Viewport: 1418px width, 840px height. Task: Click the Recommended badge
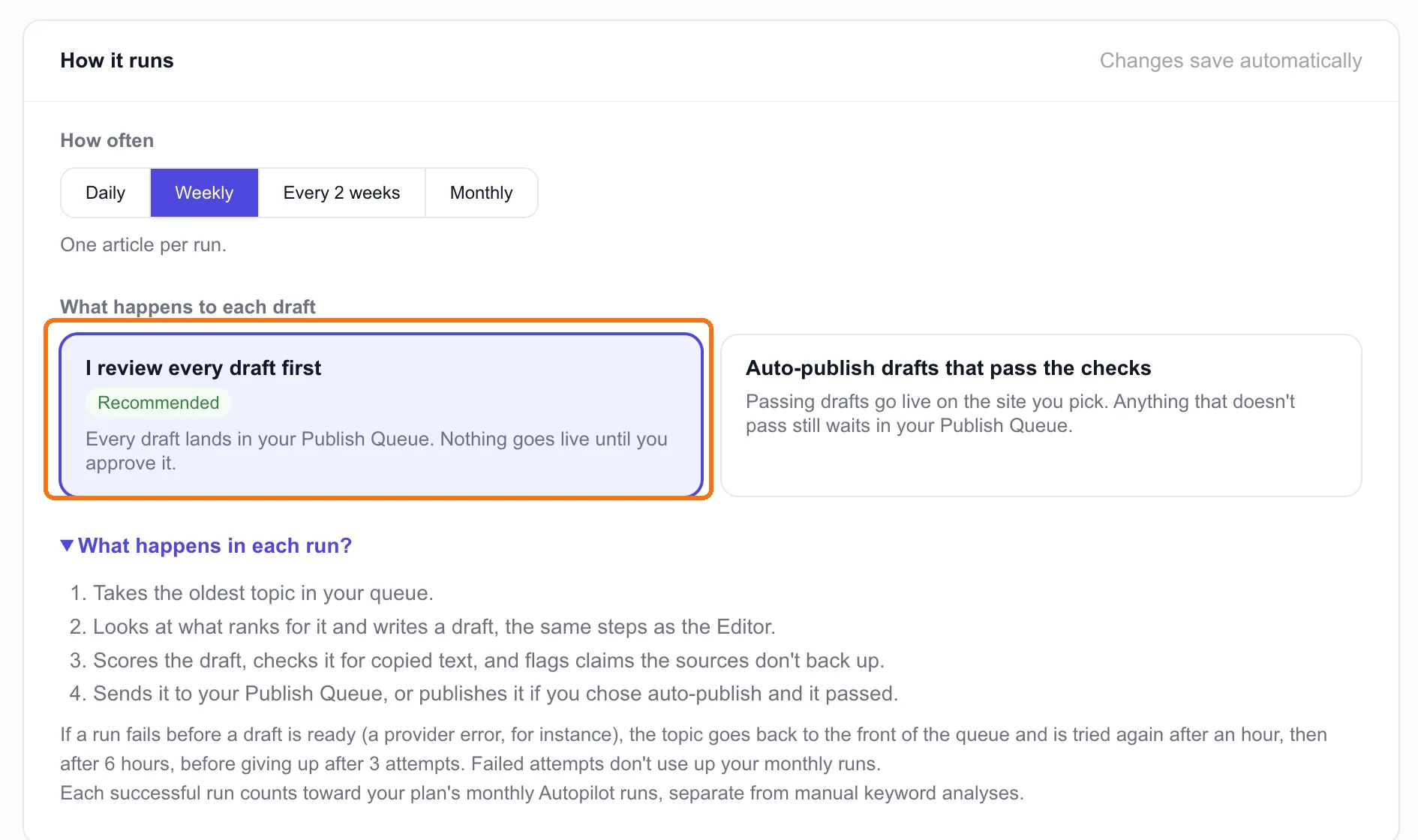tap(158, 403)
